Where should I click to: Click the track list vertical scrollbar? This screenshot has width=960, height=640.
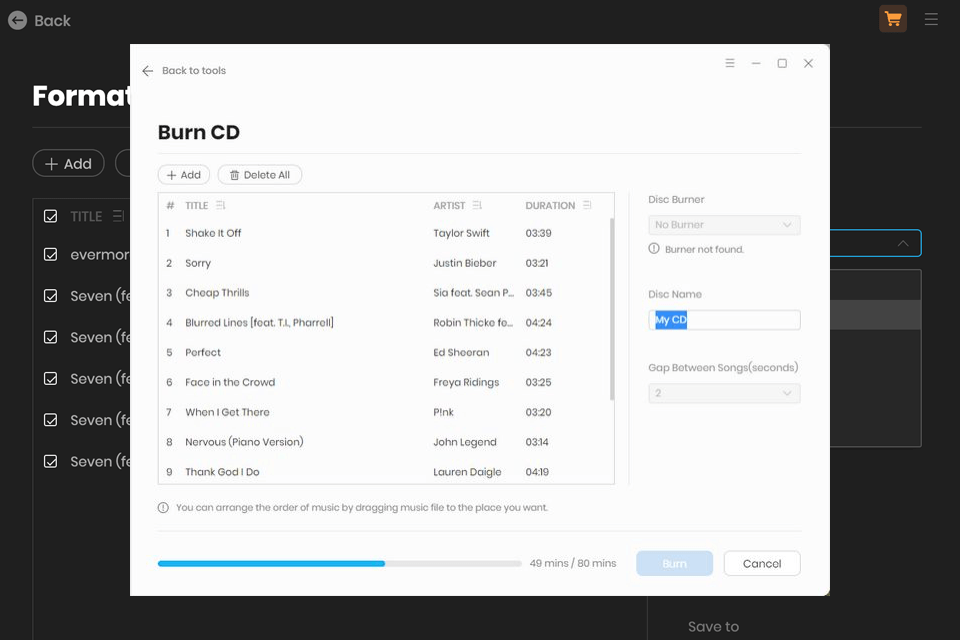[x=611, y=309]
